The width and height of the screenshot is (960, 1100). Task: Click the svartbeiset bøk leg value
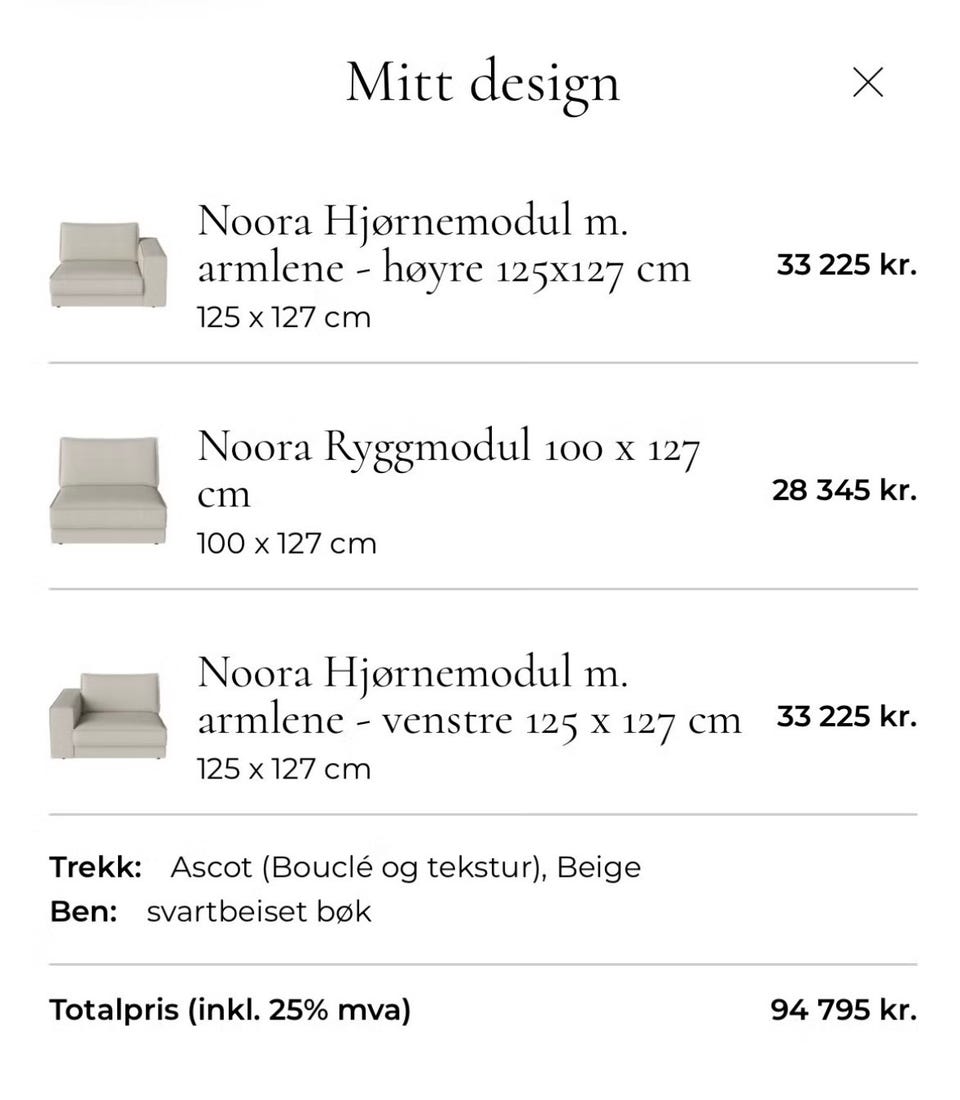click(259, 912)
